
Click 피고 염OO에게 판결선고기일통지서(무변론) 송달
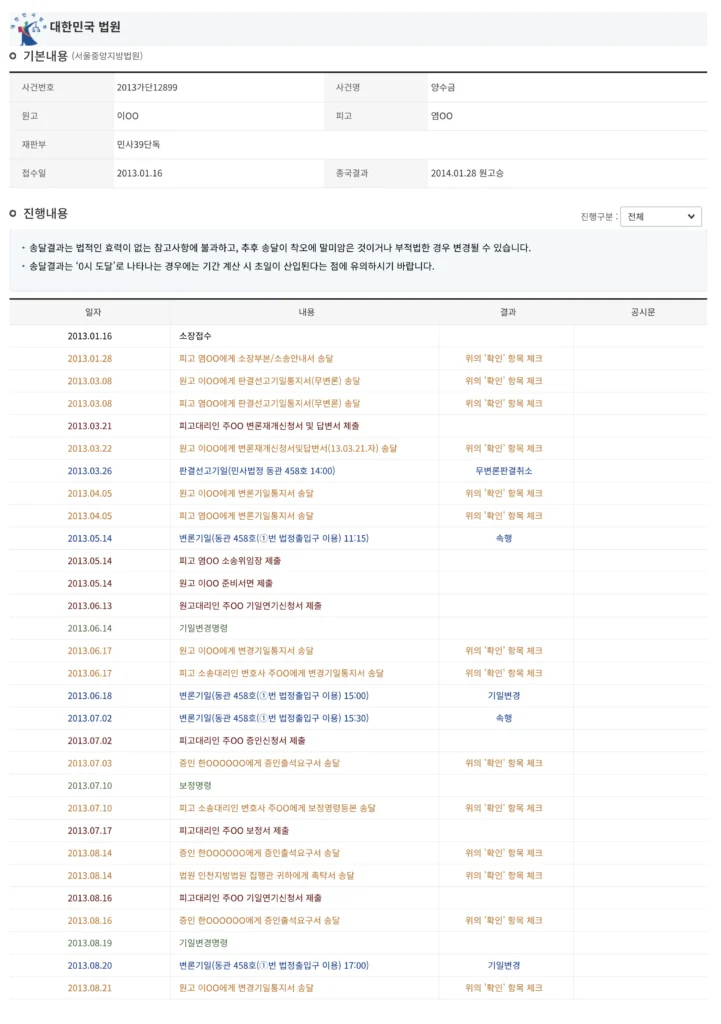coord(270,404)
